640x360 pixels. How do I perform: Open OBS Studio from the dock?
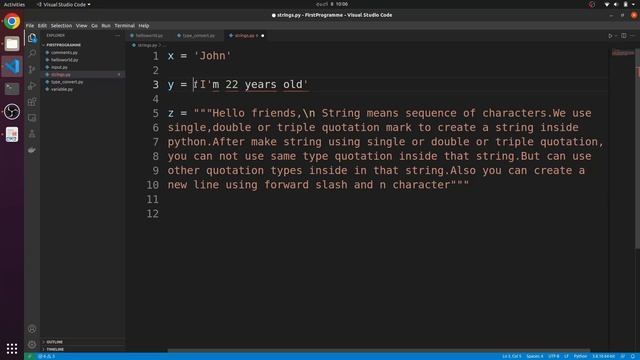tap(12, 111)
